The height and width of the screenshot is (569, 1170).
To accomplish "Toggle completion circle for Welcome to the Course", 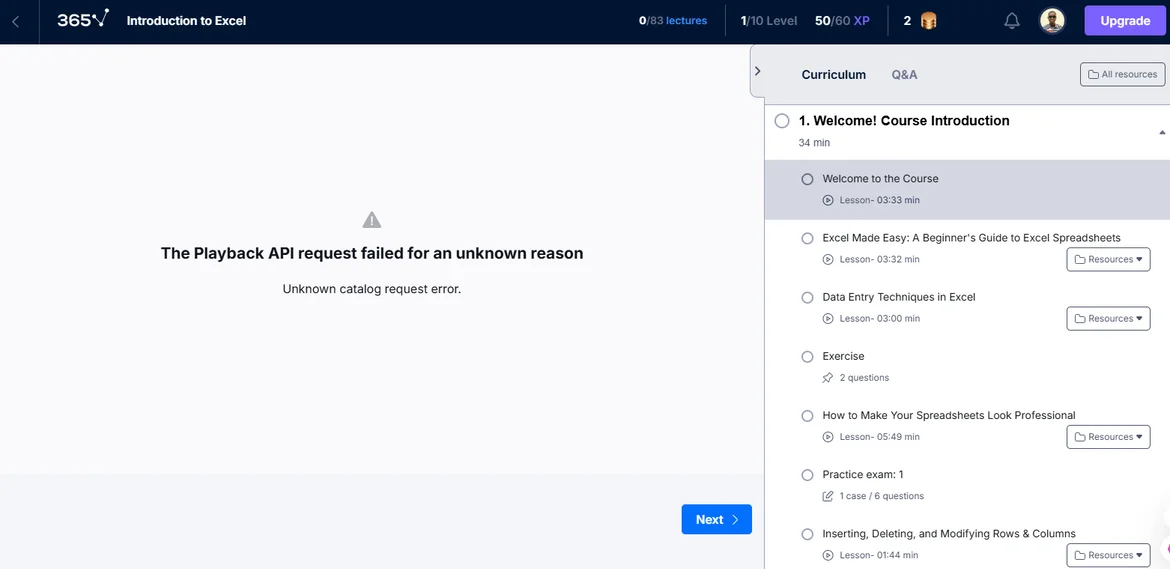I will tap(807, 179).
